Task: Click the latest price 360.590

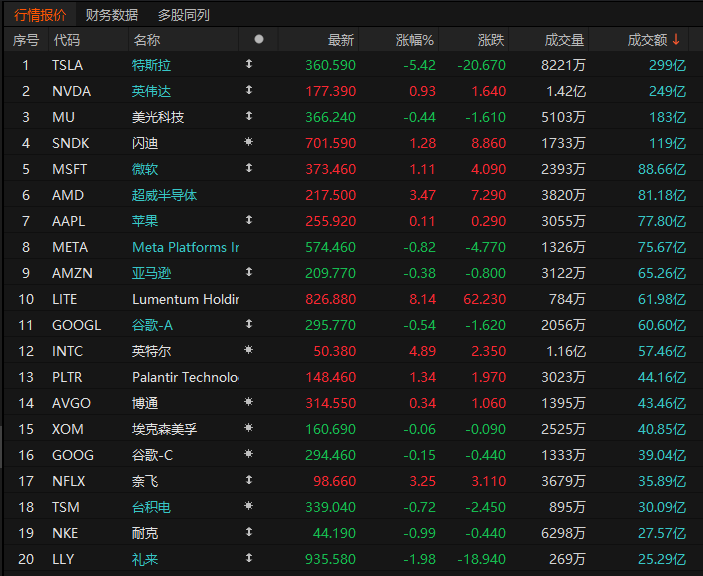Action: coord(330,65)
